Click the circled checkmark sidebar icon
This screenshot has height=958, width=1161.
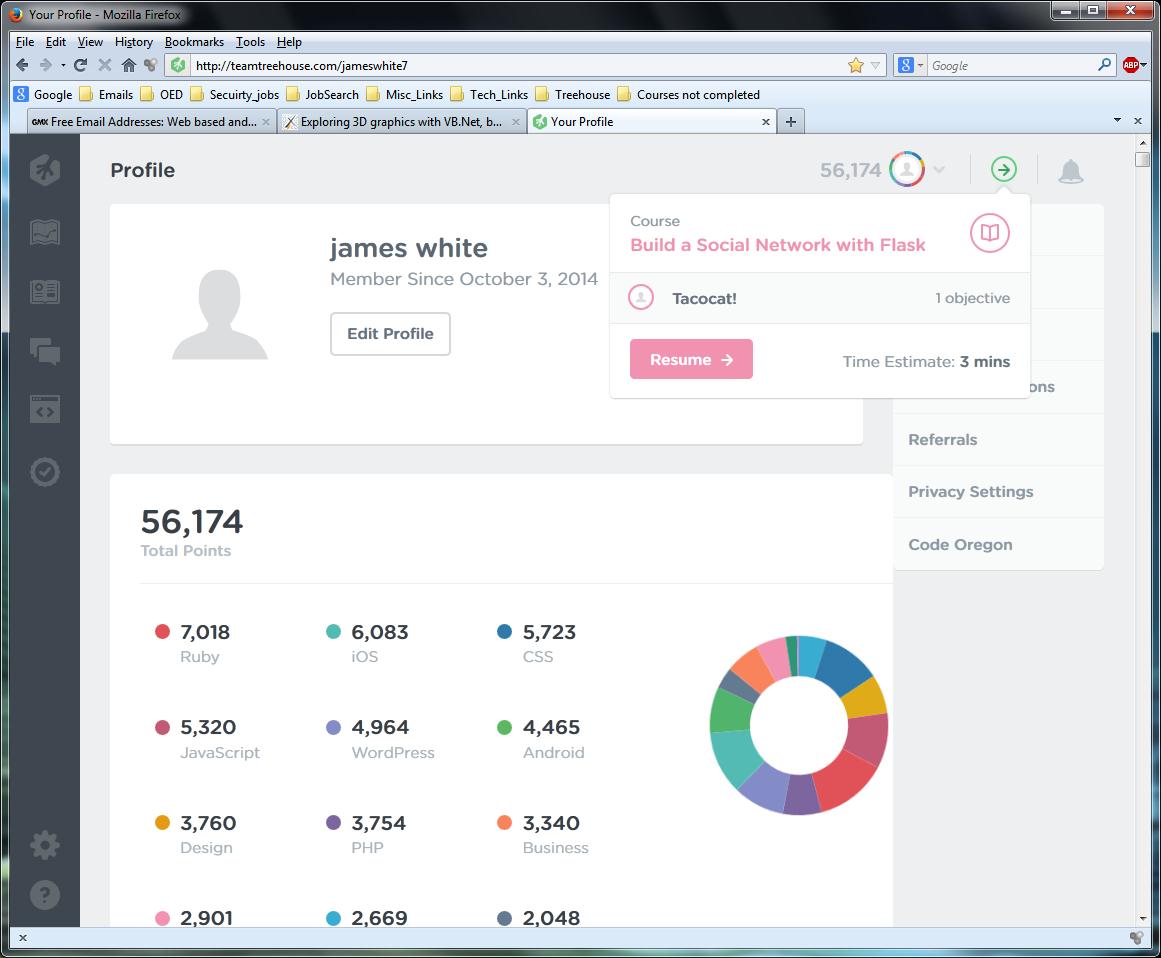tap(45, 472)
